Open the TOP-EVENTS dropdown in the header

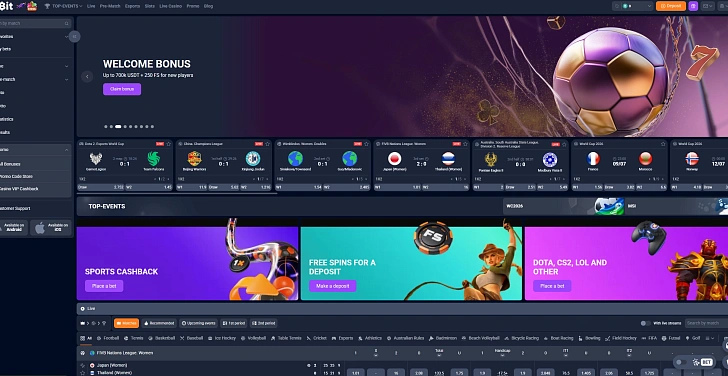pyautogui.click(x=63, y=6)
